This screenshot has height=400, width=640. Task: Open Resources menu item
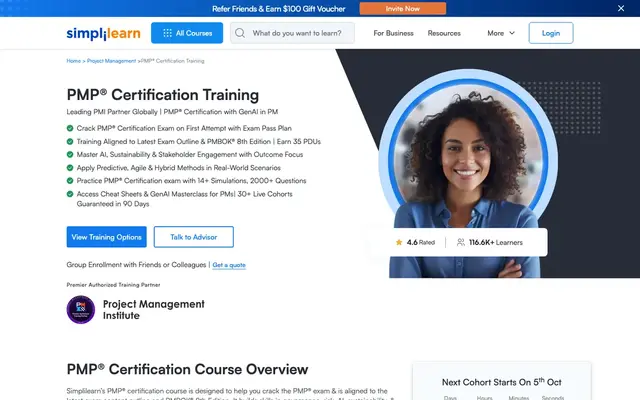[x=444, y=33]
